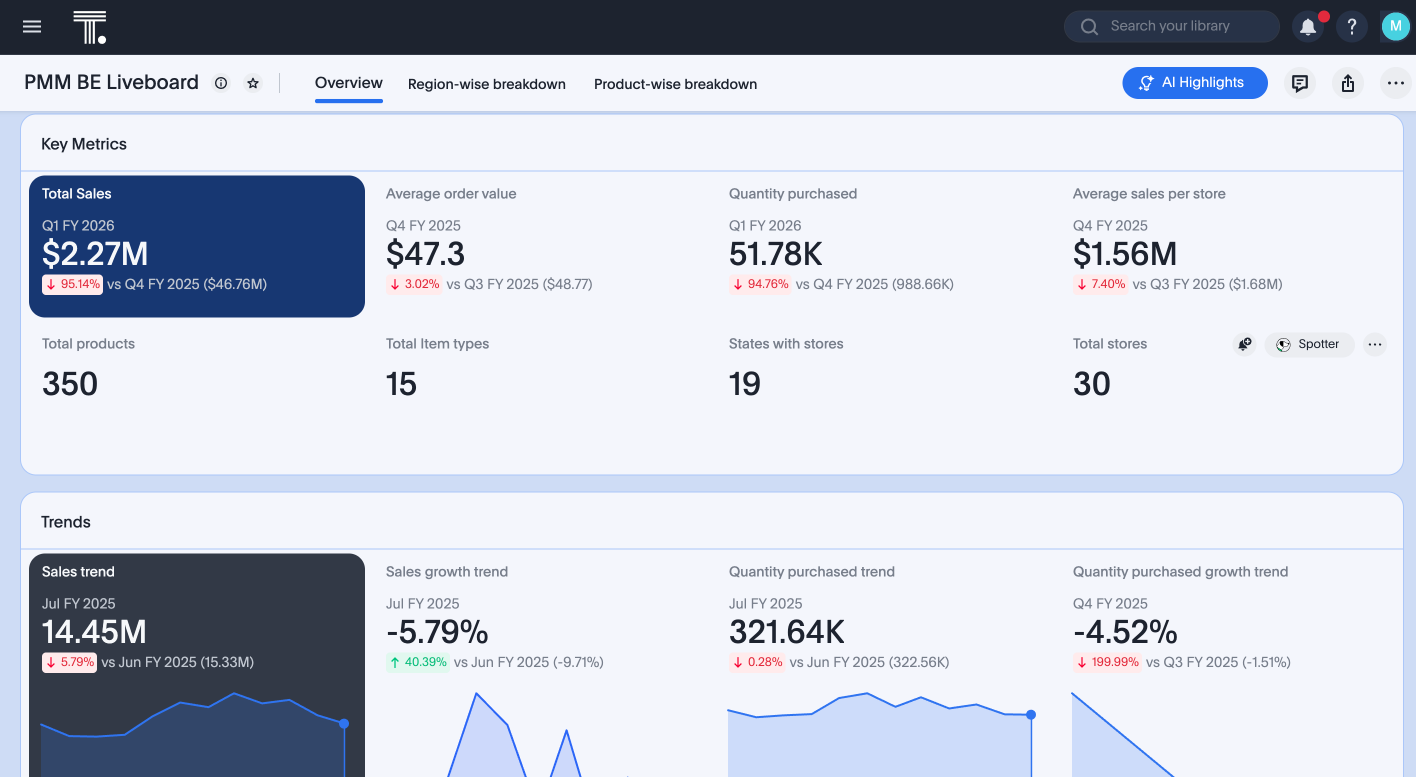Switch to the Product-wise breakdown tab
This screenshot has width=1416, height=777.
(x=675, y=84)
